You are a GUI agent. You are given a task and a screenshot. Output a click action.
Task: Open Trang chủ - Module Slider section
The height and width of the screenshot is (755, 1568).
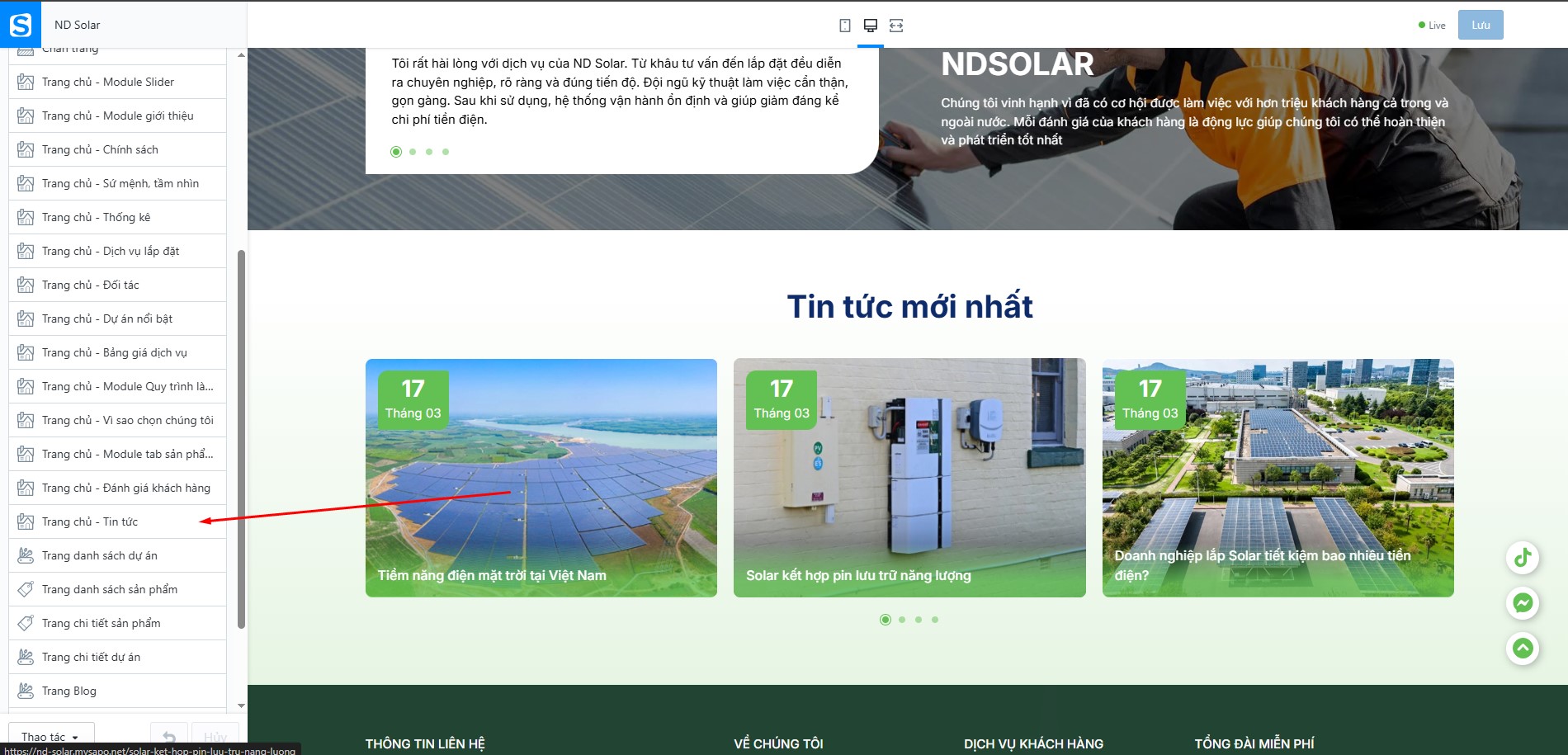click(117, 82)
